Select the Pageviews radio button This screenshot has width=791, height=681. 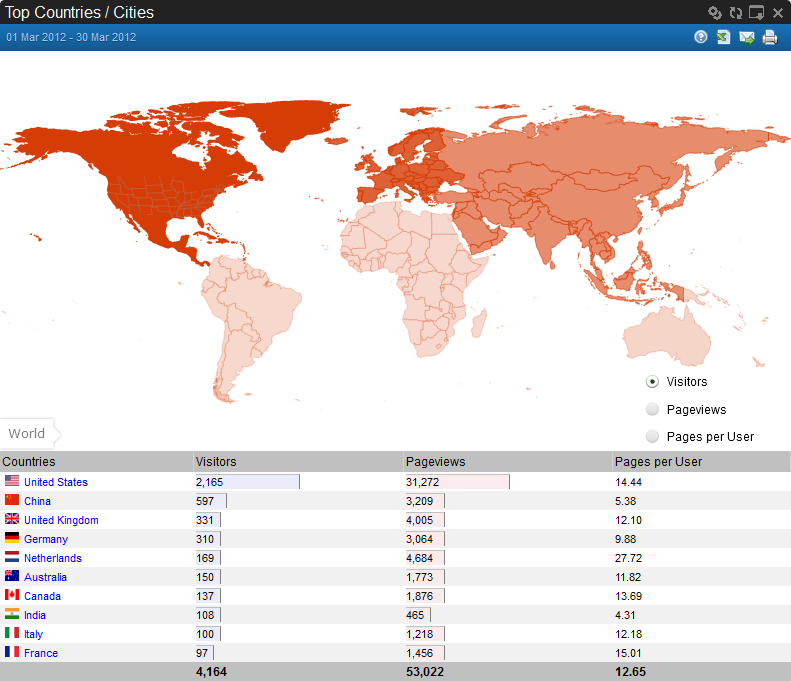(652, 409)
